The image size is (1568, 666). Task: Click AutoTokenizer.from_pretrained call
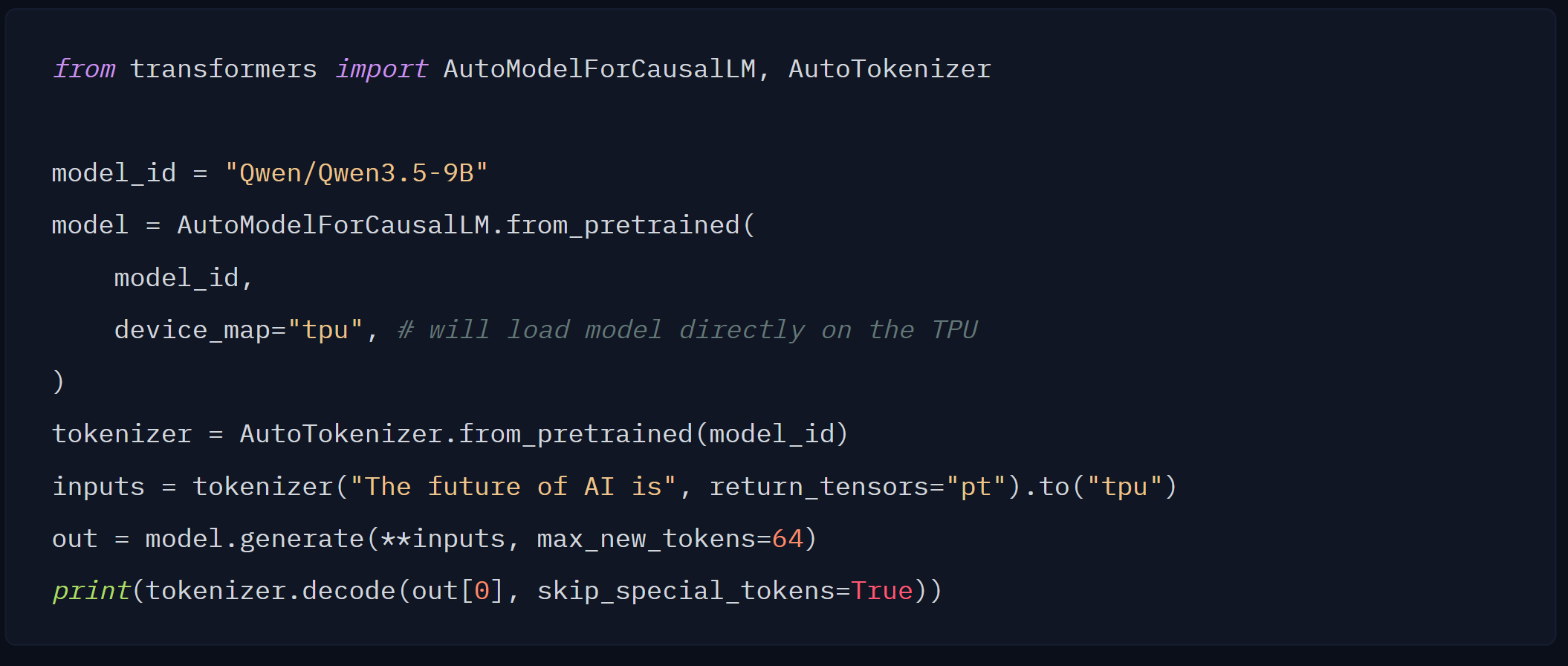coord(466,434)
